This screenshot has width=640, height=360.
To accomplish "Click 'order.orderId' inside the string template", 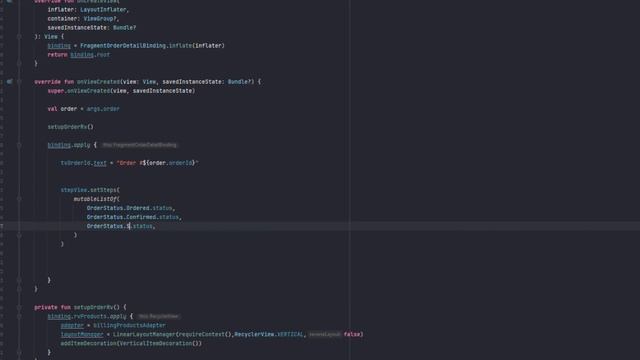I will click(170, 163).
